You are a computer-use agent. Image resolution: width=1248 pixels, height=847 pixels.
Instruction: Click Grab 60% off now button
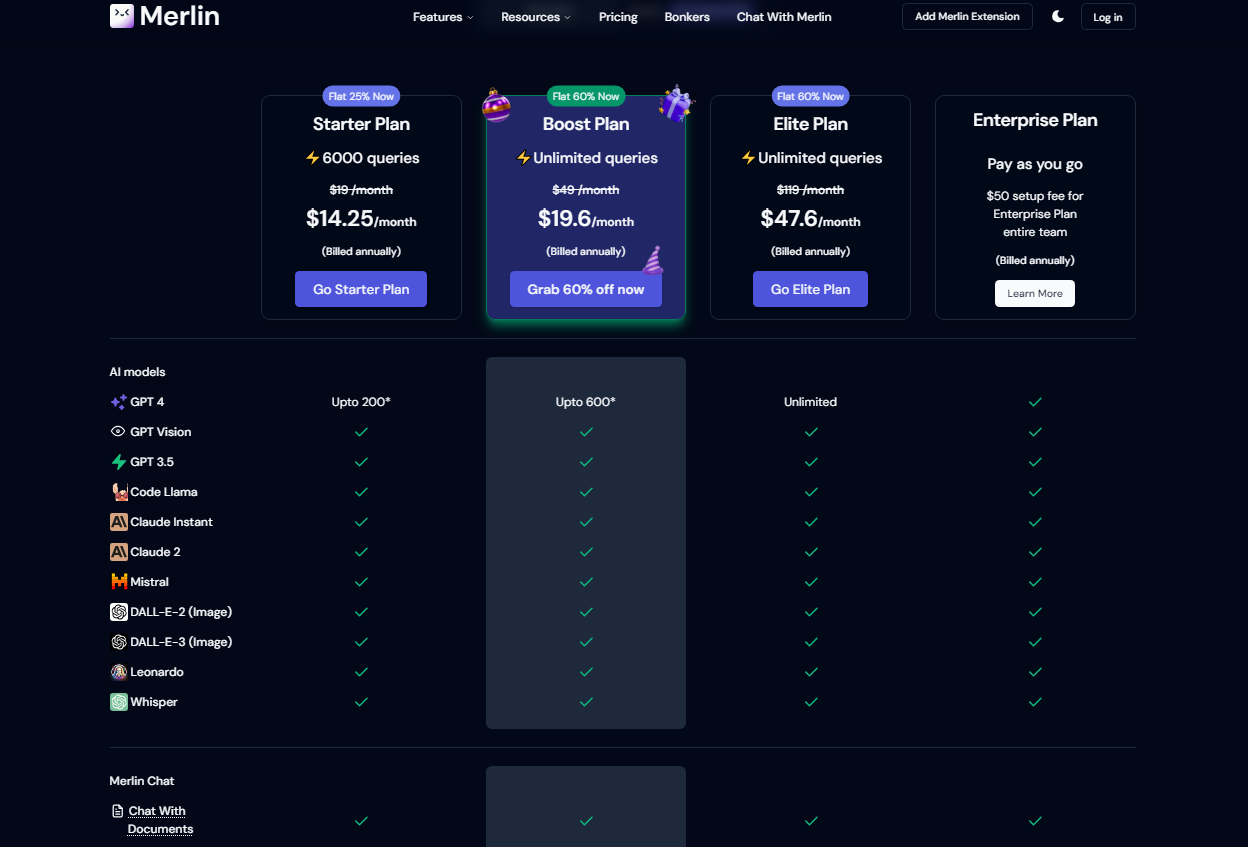point(586,289)
